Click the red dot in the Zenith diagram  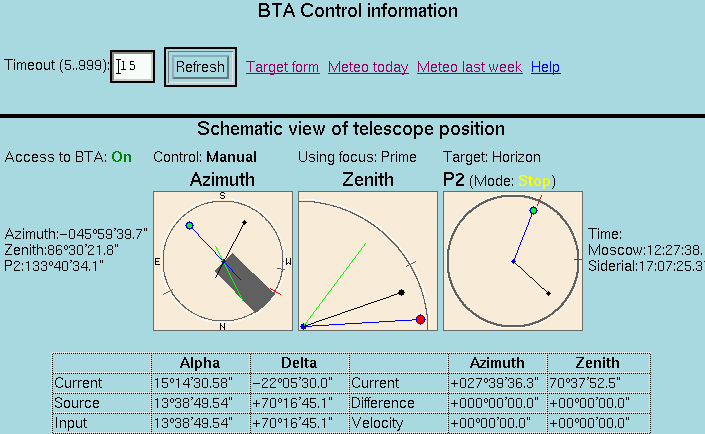(420, 319)
